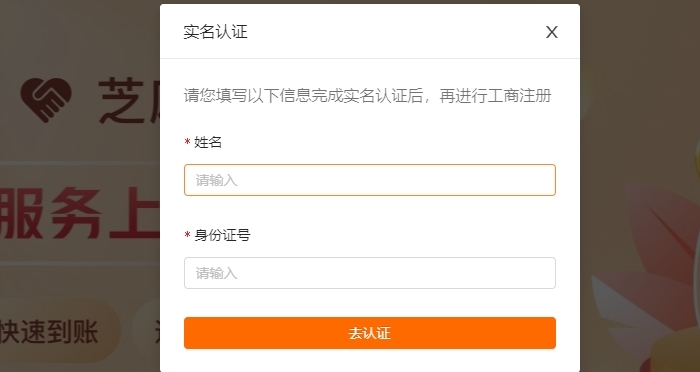Click the 实名认证 dialog title
Viewport: 700px width, 372px height.
coord(215,32)
